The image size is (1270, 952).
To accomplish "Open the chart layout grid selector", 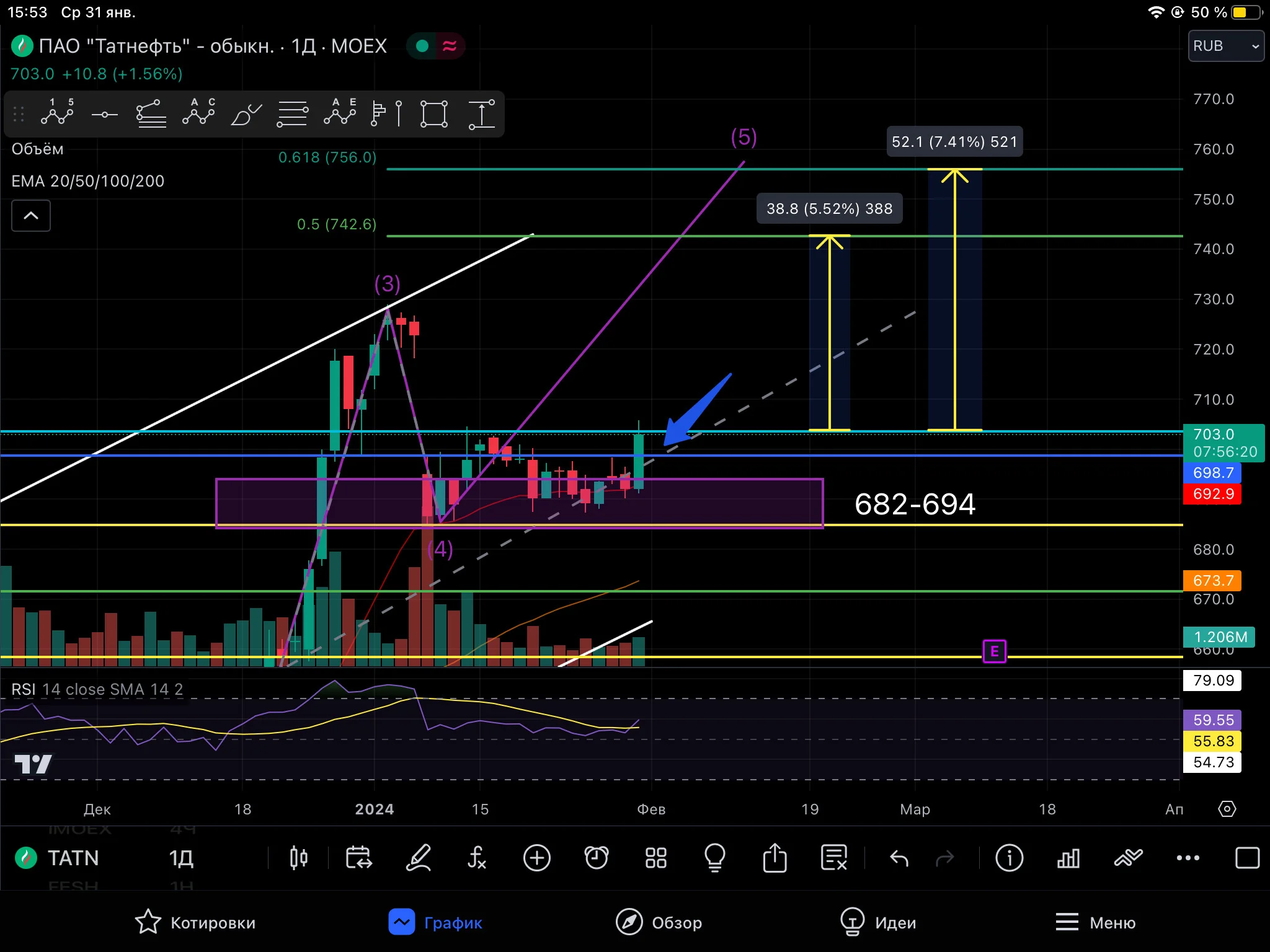I will (x=656, y=858).
